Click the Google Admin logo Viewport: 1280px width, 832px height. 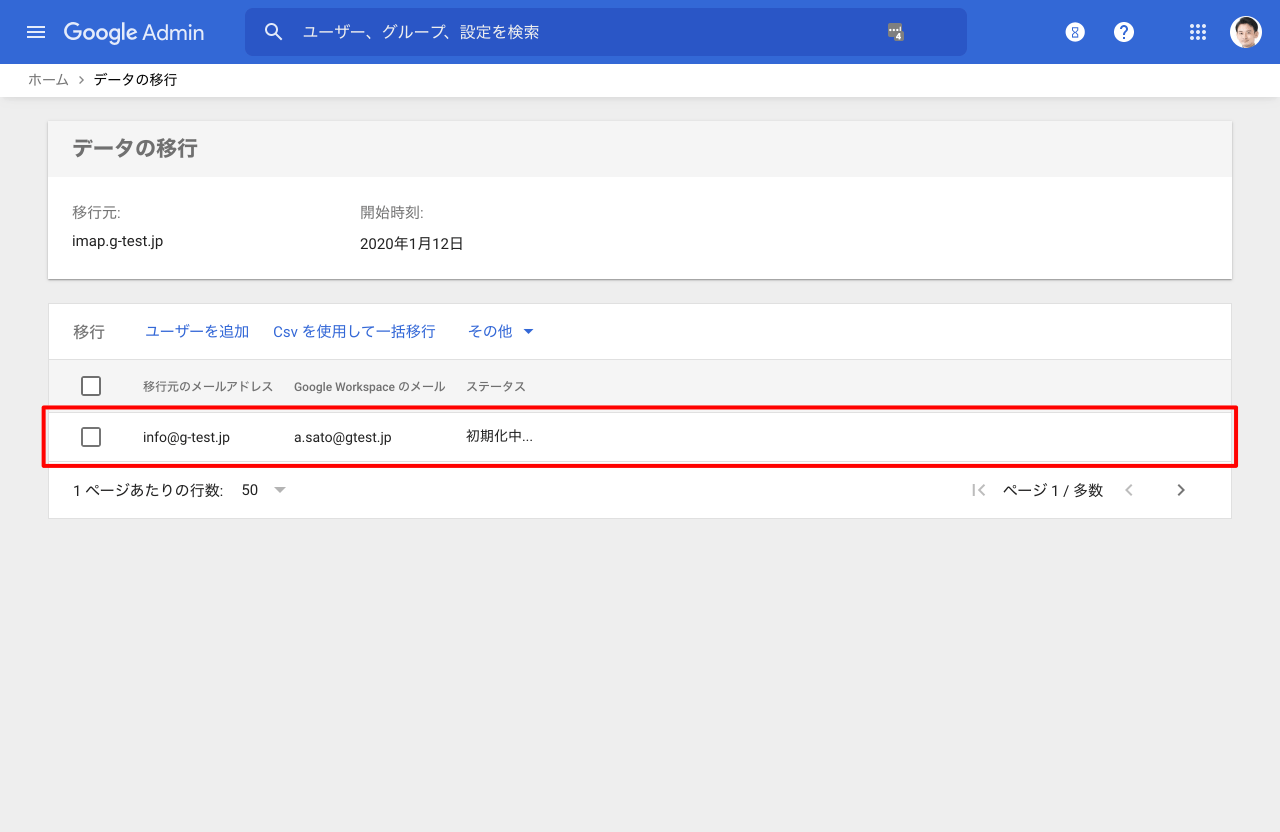tap(134, 32)
